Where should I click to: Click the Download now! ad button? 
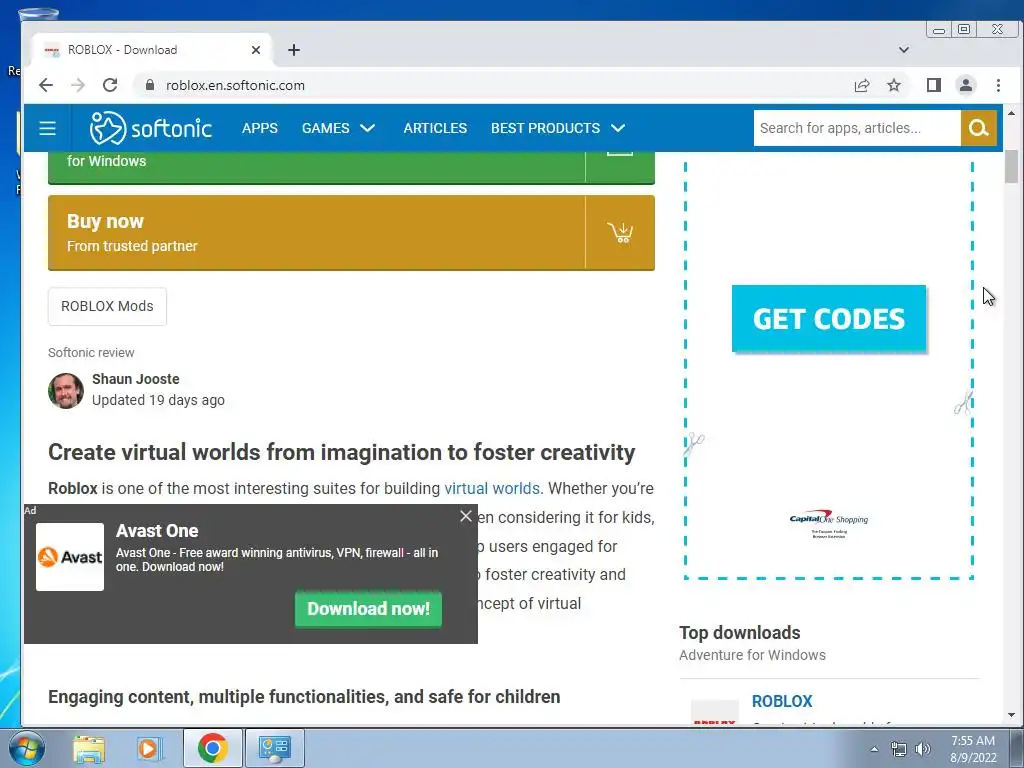[368, 609]
